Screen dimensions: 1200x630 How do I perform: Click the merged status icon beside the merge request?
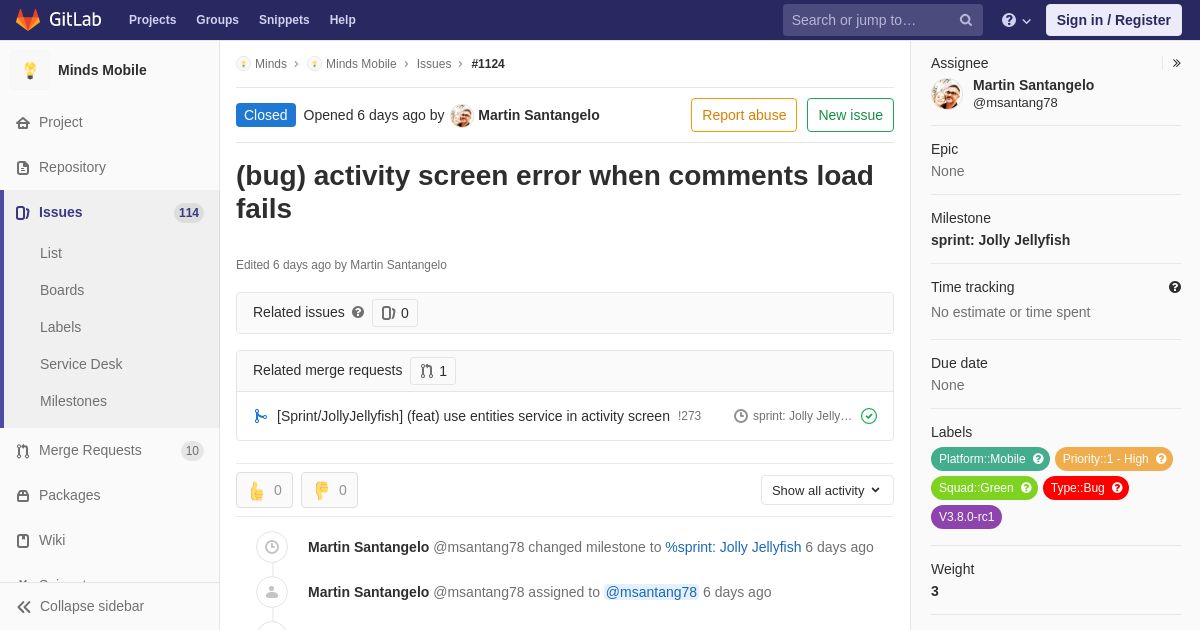tap(261, 416)
